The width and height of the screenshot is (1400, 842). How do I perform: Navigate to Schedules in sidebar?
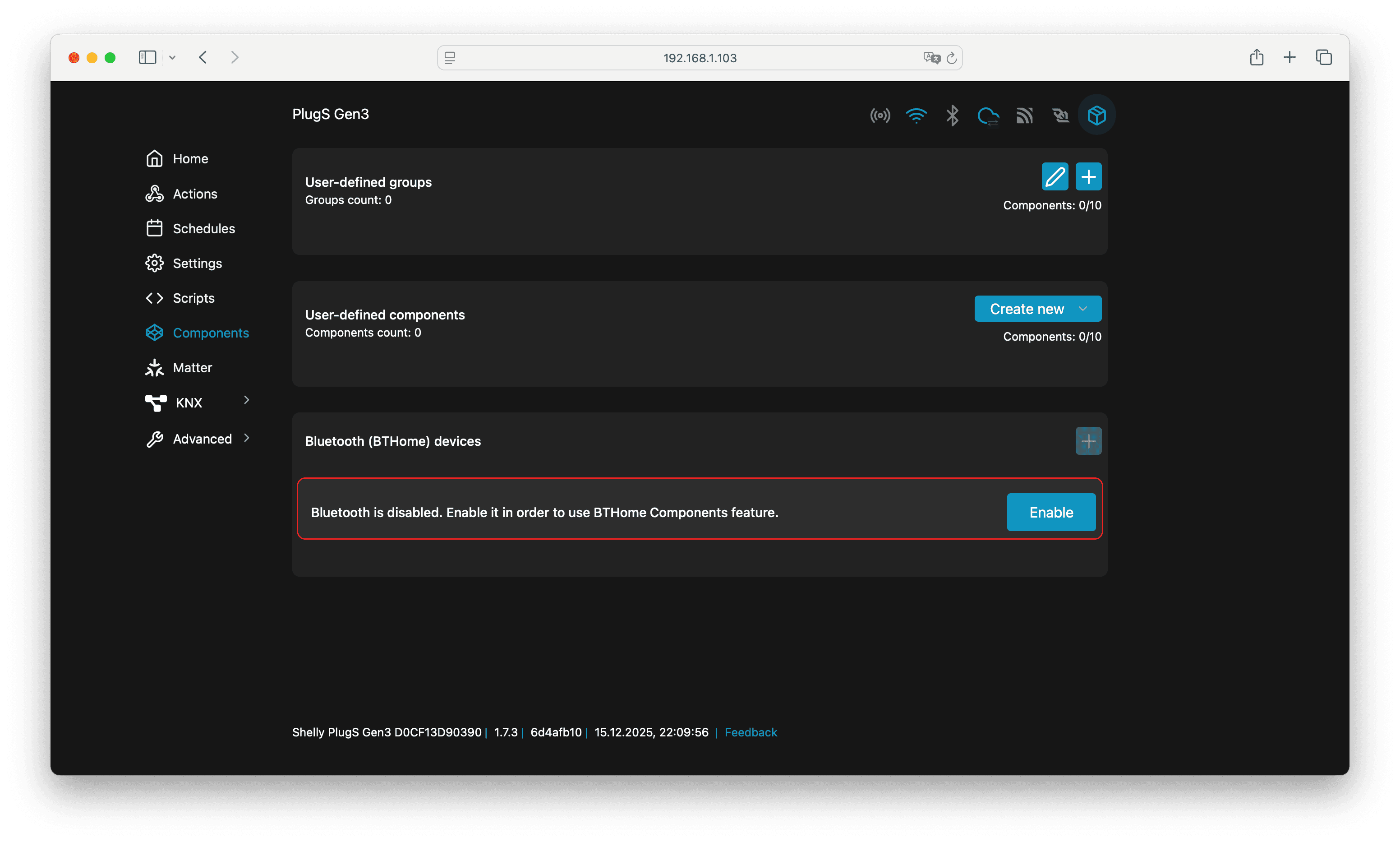click(203, 229)
